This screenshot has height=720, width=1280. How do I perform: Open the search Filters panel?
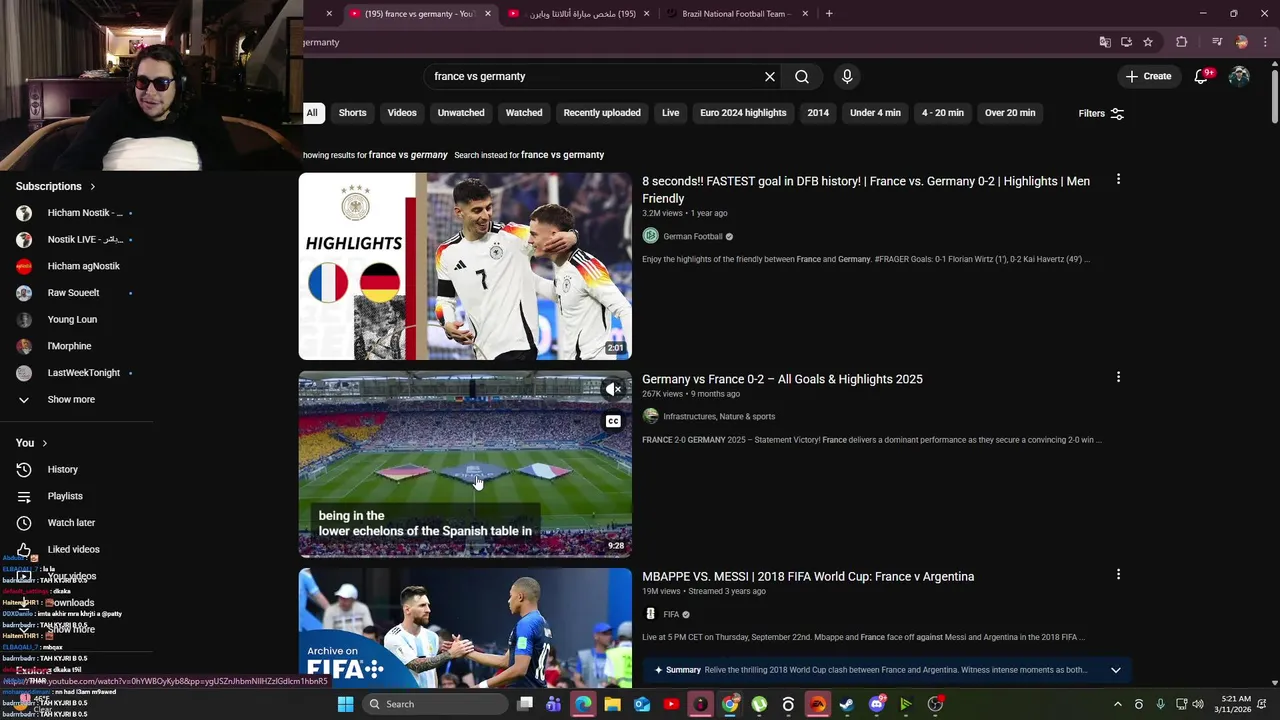(1101, 113)
